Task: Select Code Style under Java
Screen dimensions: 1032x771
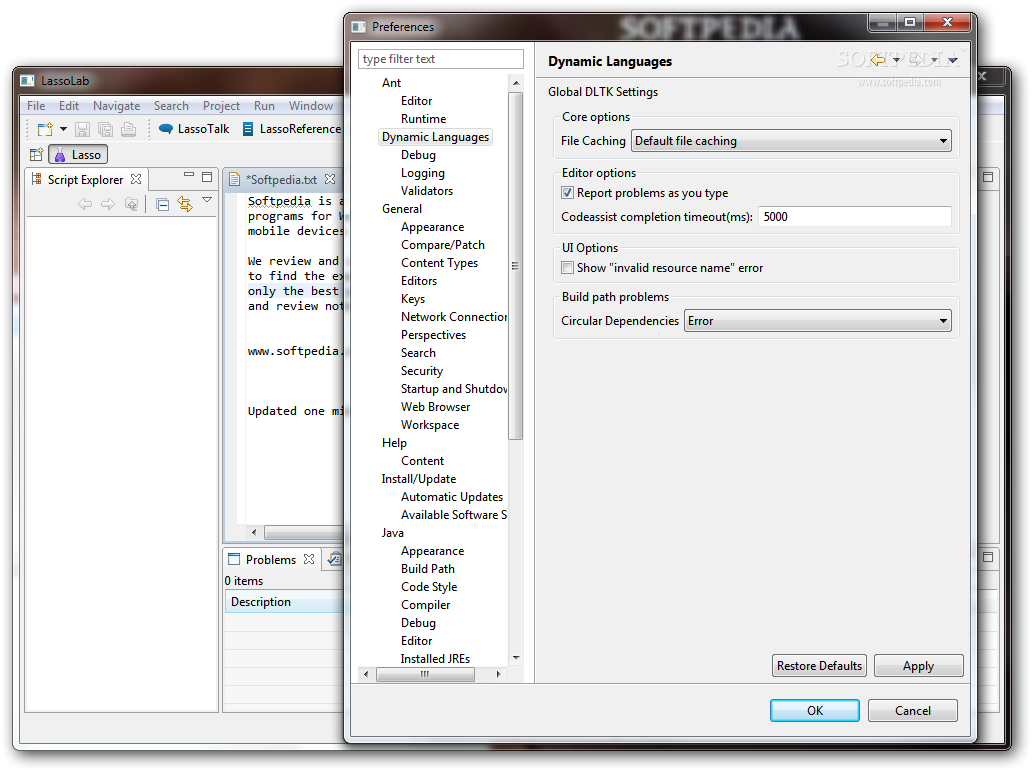Action: pos(428,587)
